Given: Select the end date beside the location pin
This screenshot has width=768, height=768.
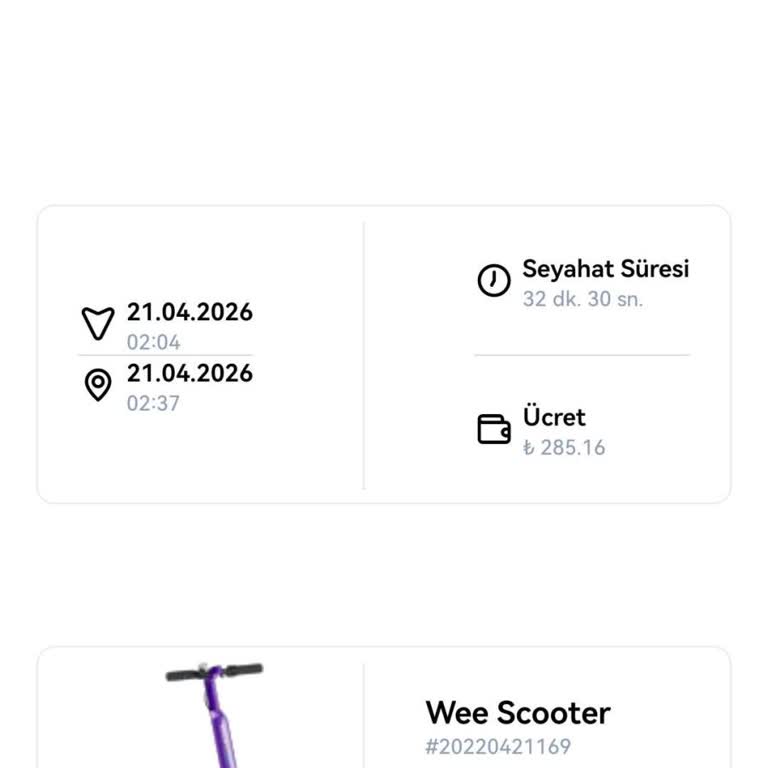Looking at the screenshot, I should tap(190, 374).
